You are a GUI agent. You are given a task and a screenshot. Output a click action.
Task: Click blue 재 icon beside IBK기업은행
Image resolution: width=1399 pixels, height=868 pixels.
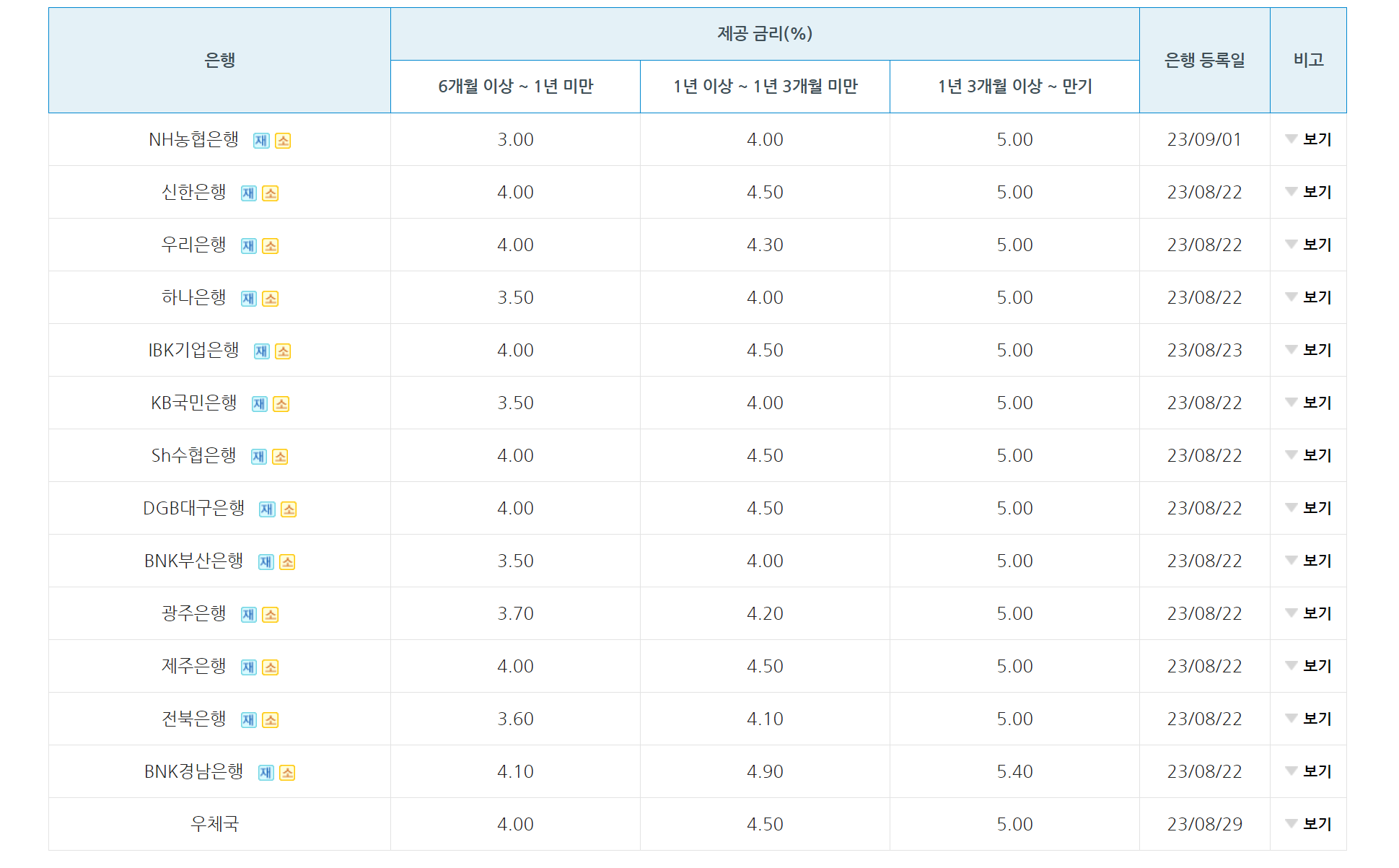(261, 351)
